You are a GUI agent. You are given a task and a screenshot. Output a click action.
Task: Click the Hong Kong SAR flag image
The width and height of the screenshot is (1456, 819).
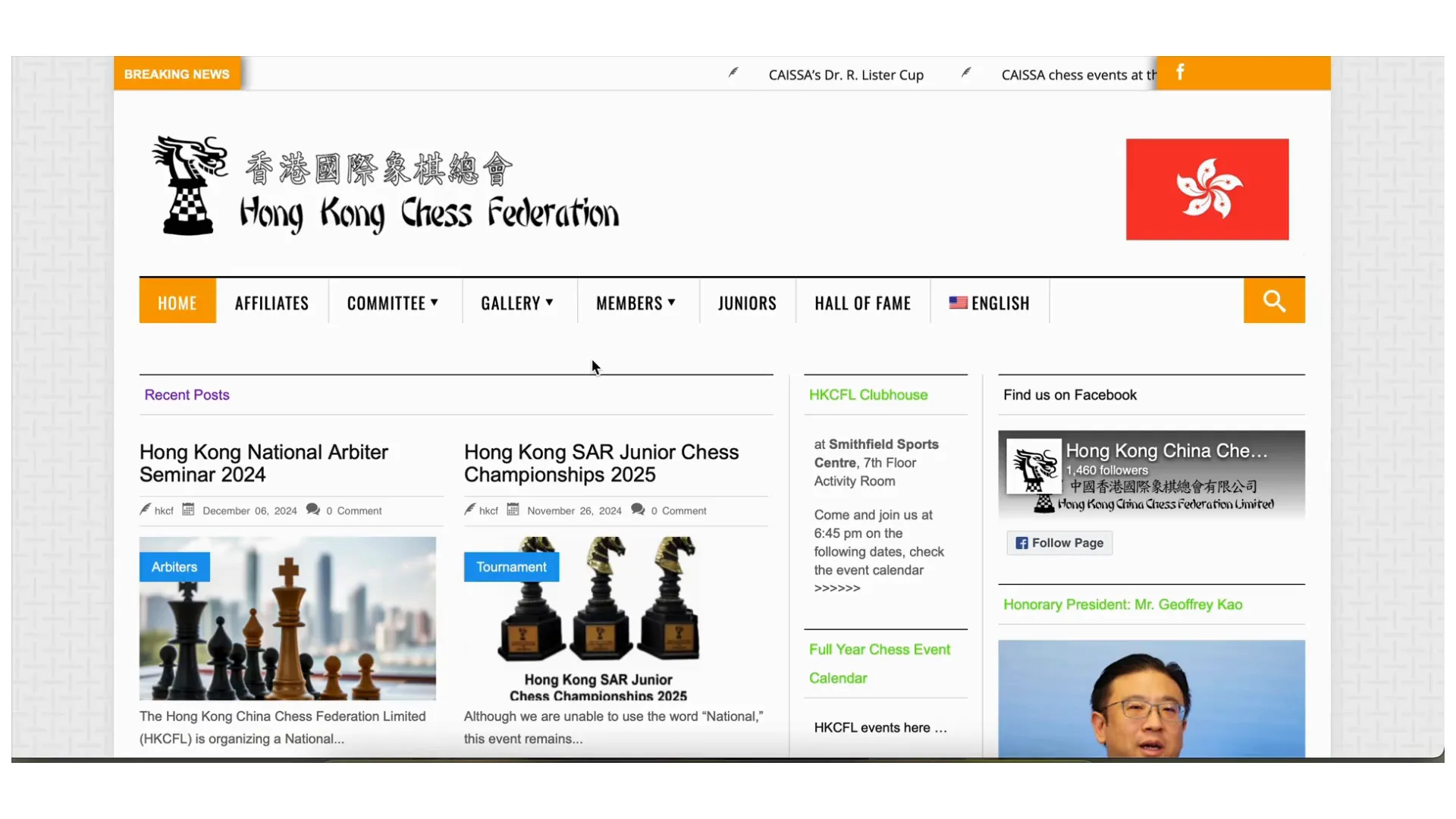click(1207, 189)
